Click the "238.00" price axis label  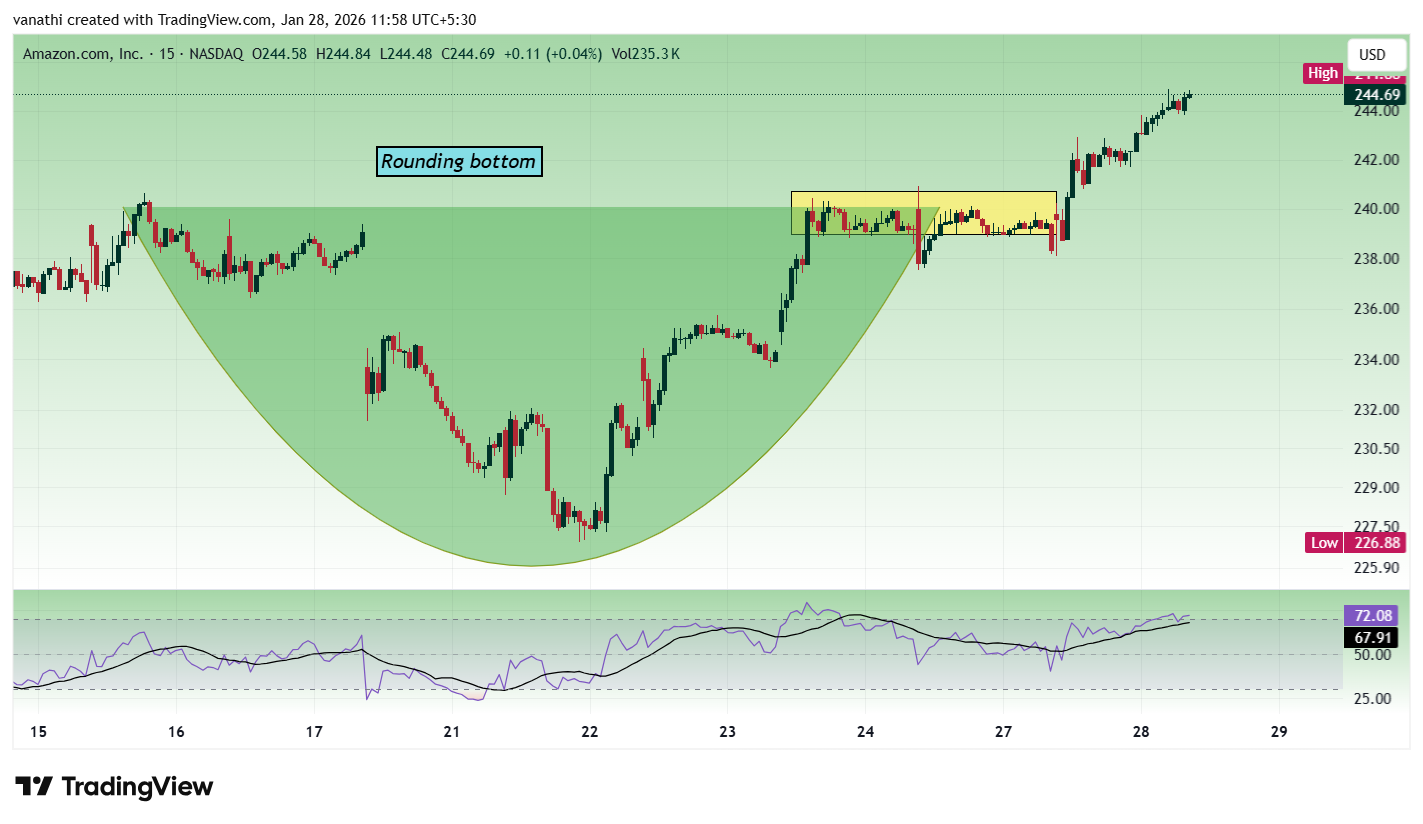[x=1377, y=259]
